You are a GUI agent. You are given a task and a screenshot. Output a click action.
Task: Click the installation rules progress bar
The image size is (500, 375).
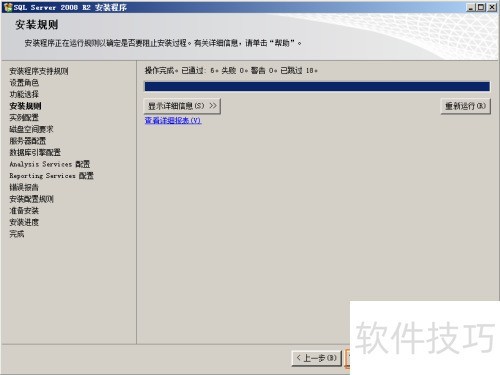[x=317, y=86]
